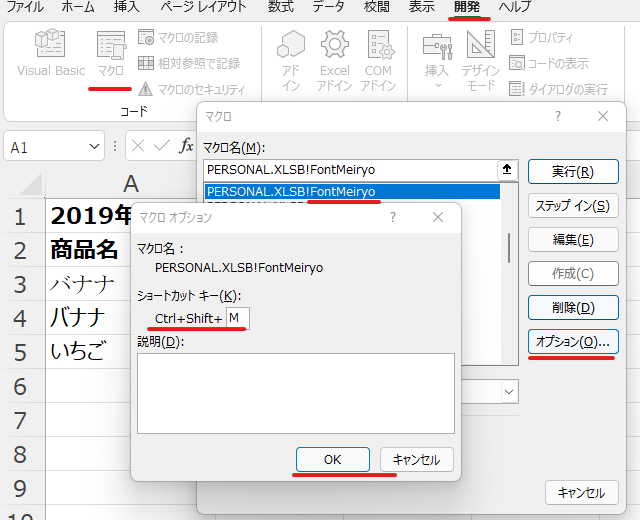Image resolution: width=640 pixels, height=520 pixels.
Task: Click キャンセル in マクロ オプション dialog
Action: [416, 460]
